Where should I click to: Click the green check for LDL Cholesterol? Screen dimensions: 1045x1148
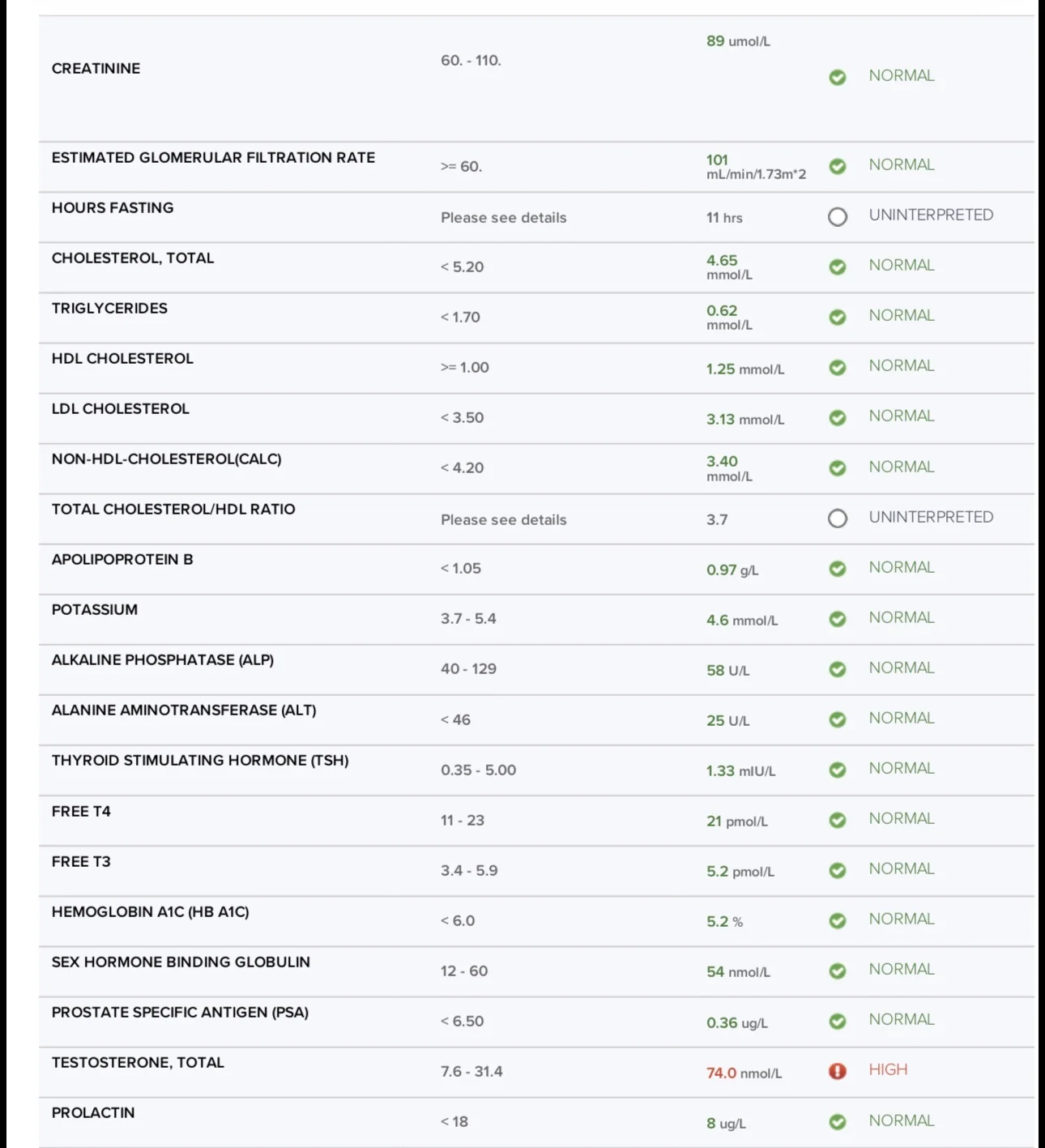coord(838,417)
